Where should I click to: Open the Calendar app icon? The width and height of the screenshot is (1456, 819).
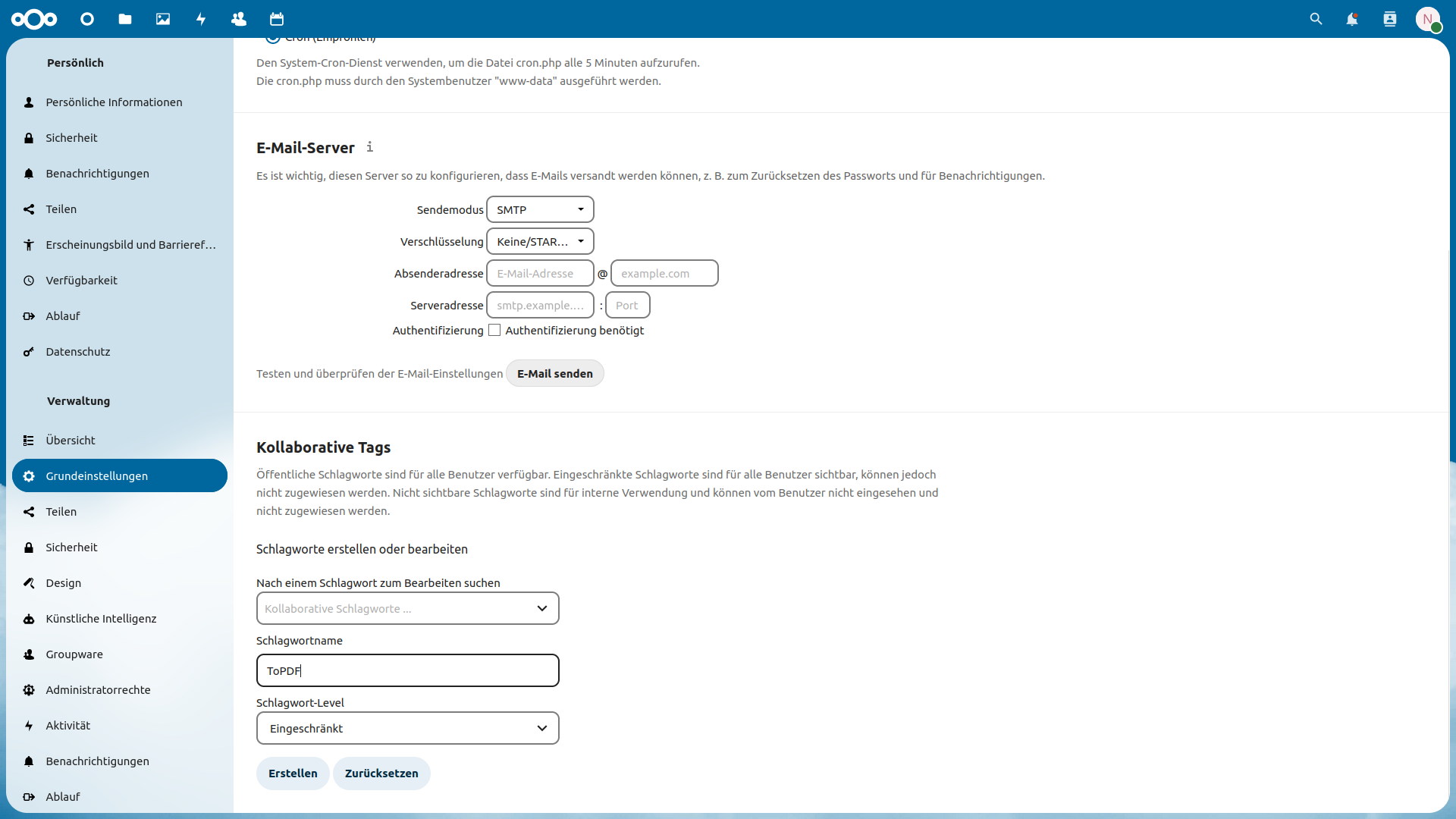277,19
